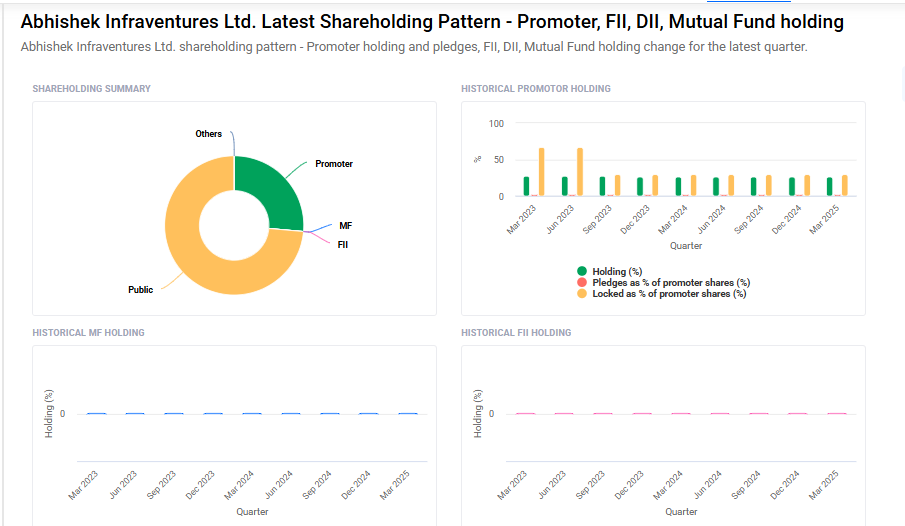Click the MF label on donut chart
This screenshot has width=905, height=526.
point(345,226)
